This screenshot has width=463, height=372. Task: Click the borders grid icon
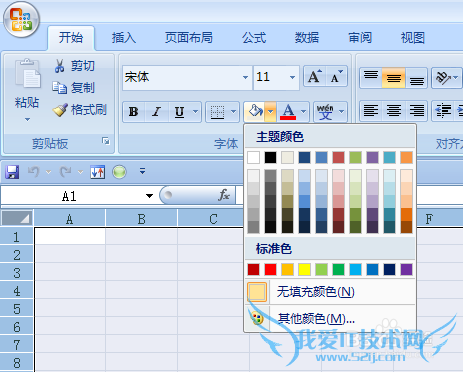pos(217,112)
